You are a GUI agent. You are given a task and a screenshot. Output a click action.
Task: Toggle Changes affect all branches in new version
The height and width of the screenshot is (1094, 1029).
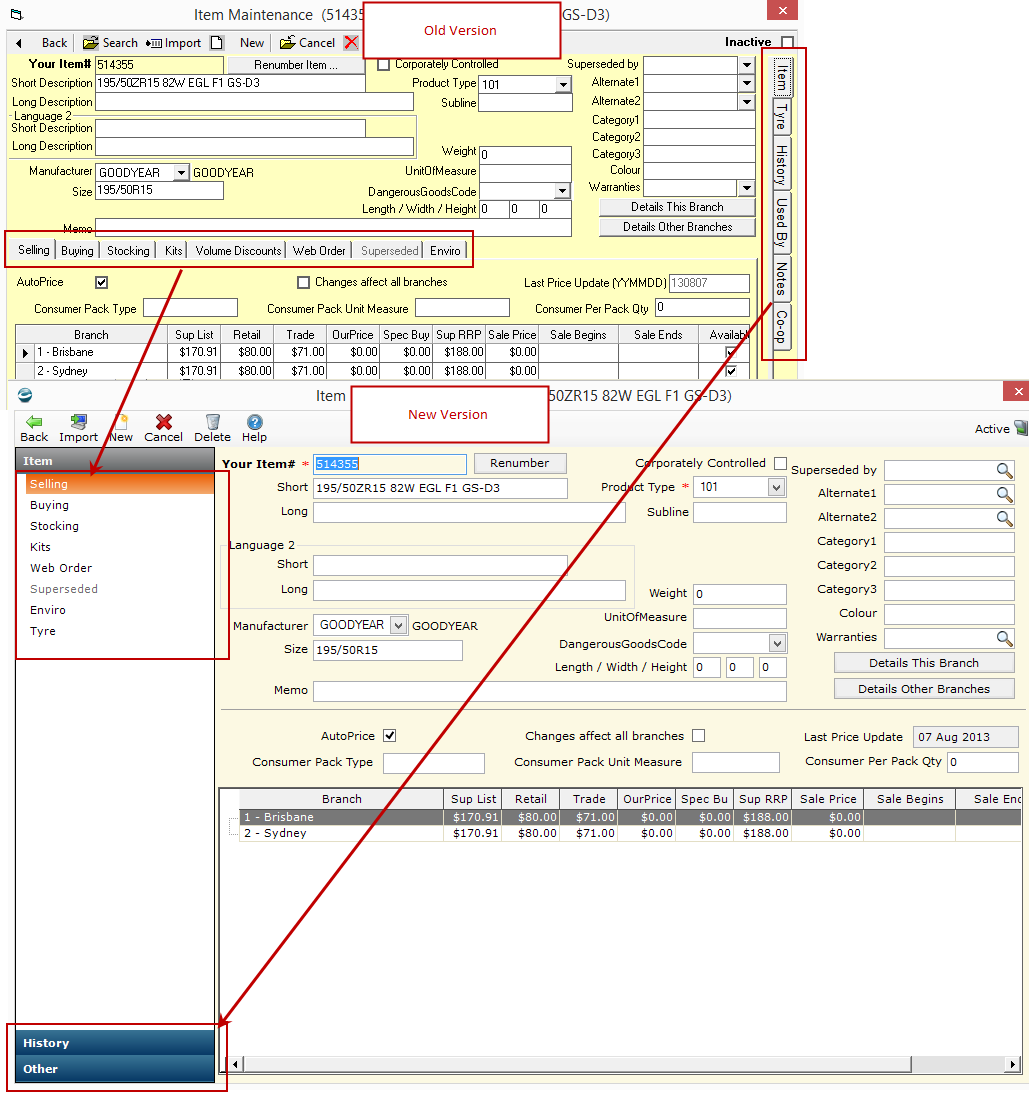(x=698, y=735)
